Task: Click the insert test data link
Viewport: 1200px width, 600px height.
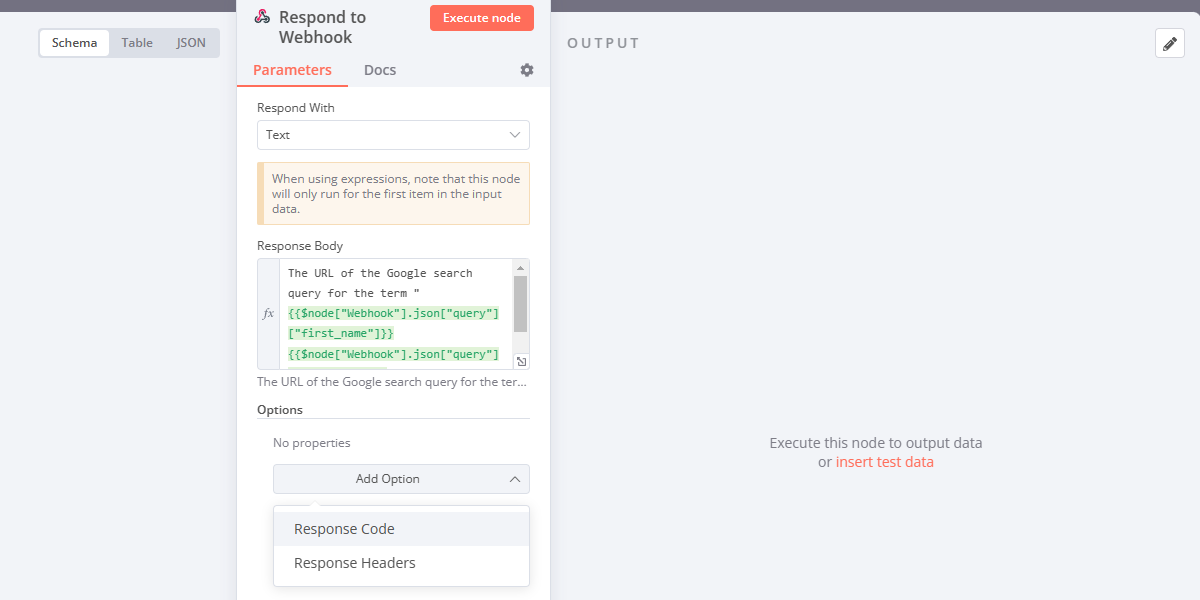Action: click(x=885, y=461)
